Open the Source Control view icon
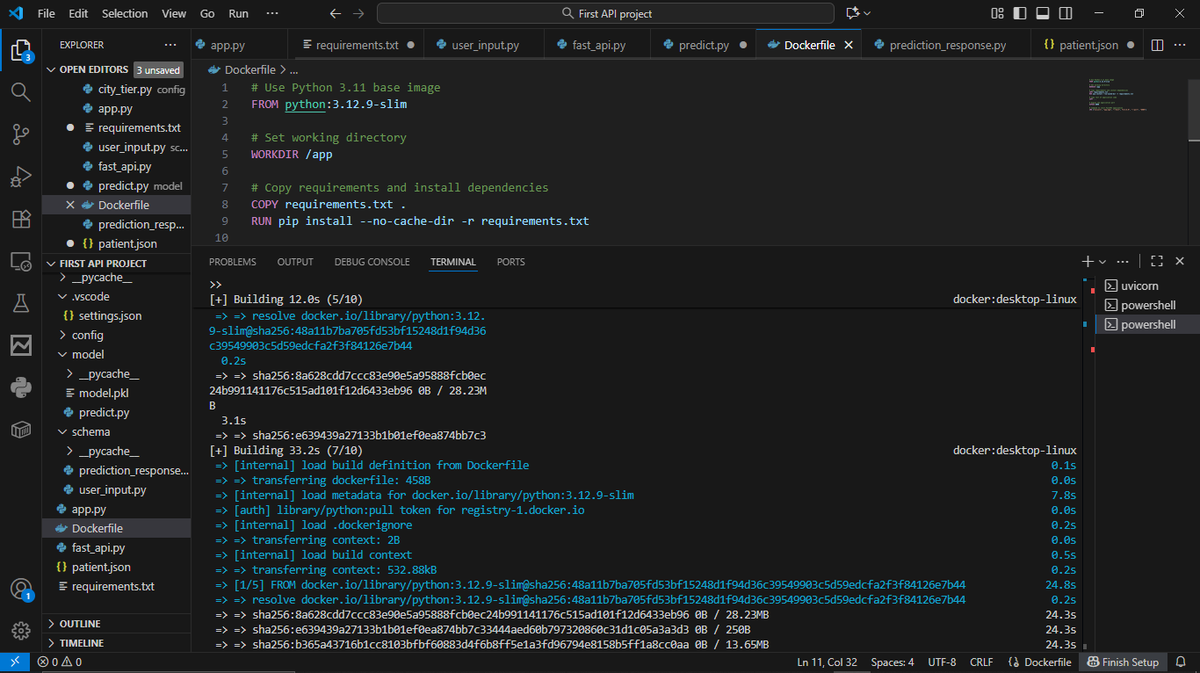Screen dimensions: 1200x673 (20, 134)
